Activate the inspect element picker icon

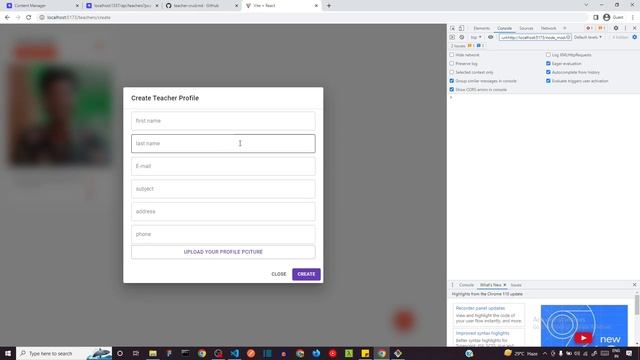pos(452,28)
